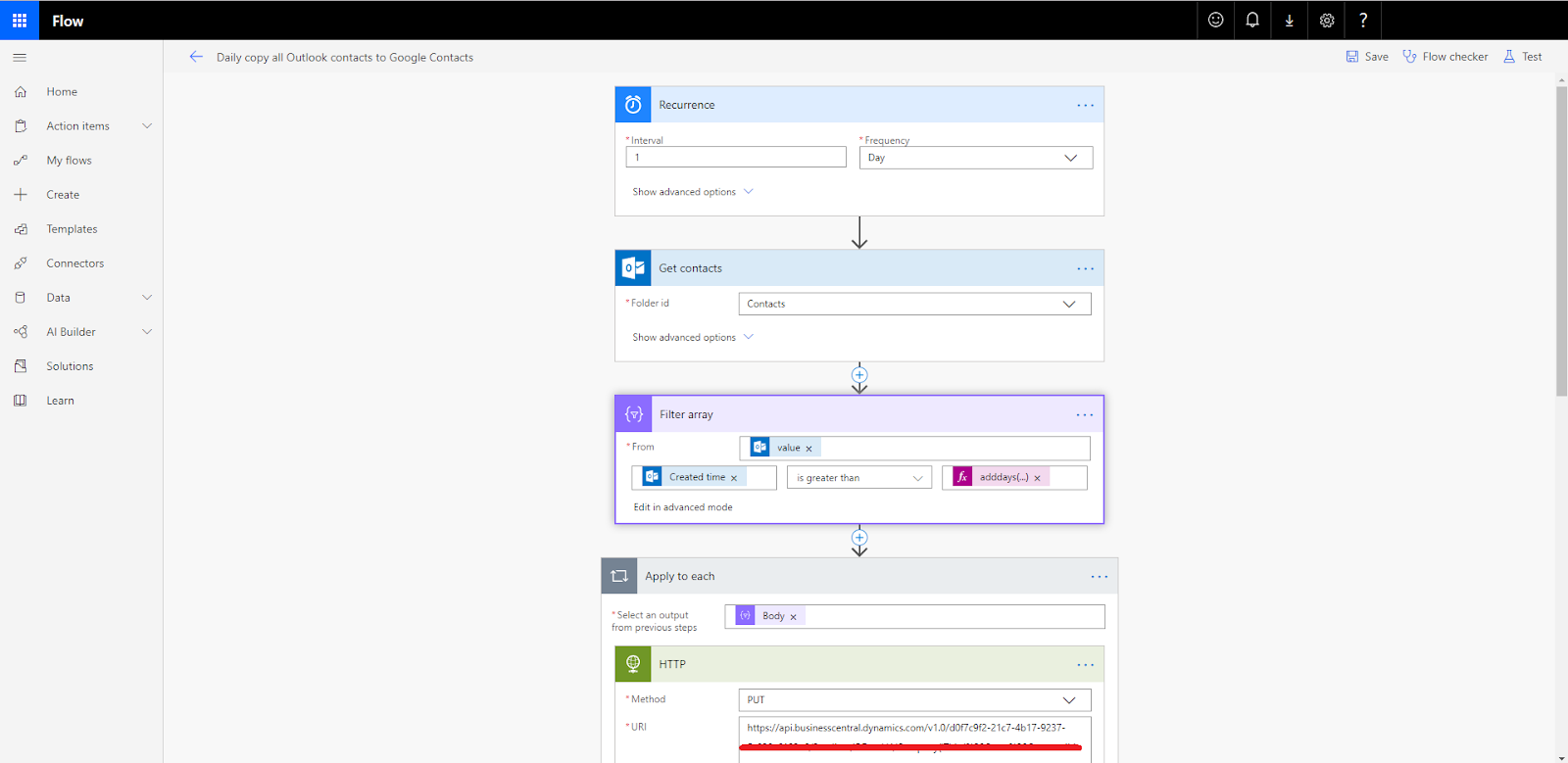The width and height of the screenshot is (1568, 763).
Task: Click the flow name text
Action: (345, 58)
